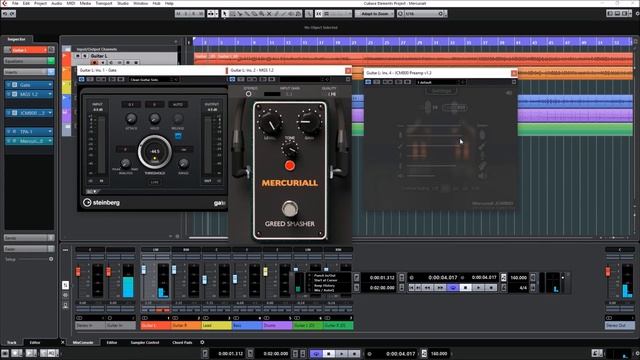Image resolution: width=640 pixels, height=360 pixels.
Task: Select the Drums mixer channel label
Action: [x=277, y=326]
